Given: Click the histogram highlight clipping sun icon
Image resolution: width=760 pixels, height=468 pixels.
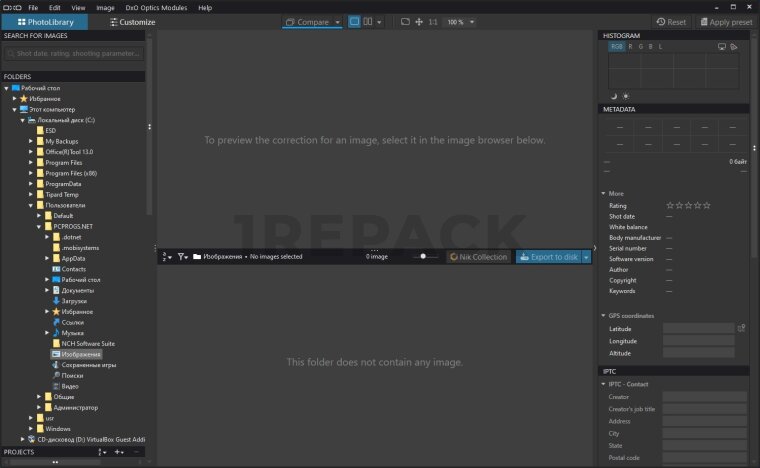Looking at the screenshot, I should [626, 96].
